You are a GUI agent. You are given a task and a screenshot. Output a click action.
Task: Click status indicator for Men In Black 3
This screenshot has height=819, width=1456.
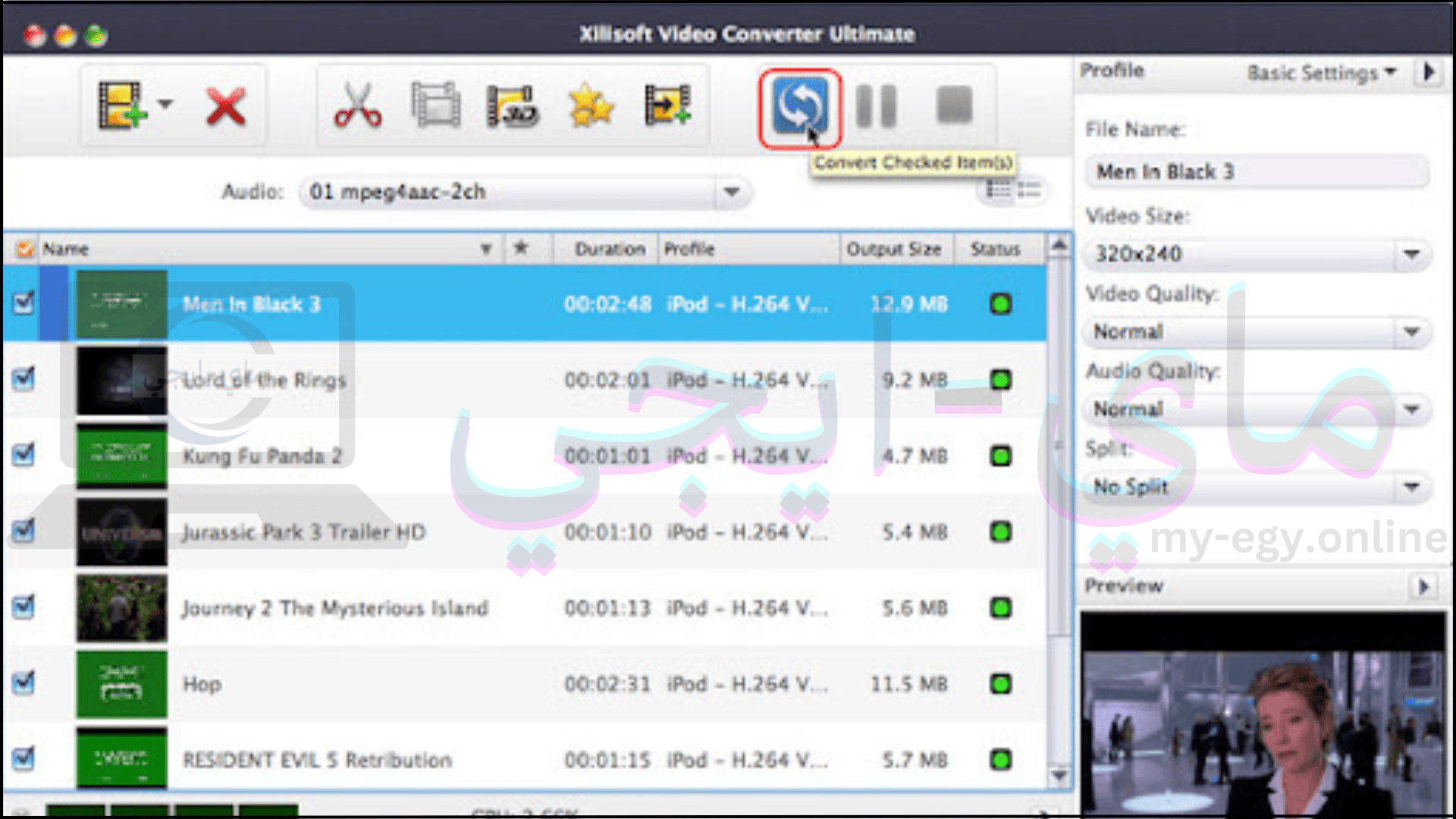1001,304
